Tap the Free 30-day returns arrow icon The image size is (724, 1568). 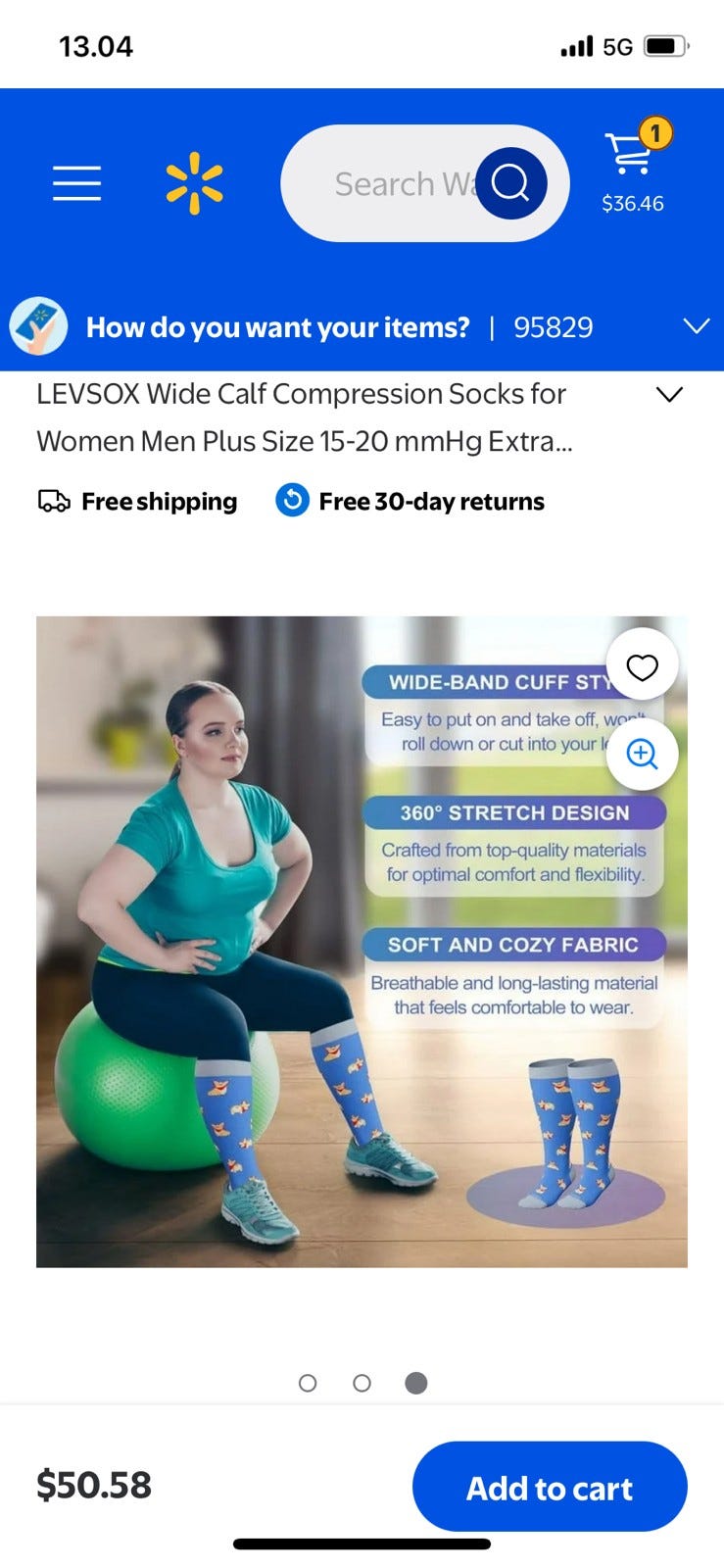click(292, 501)
